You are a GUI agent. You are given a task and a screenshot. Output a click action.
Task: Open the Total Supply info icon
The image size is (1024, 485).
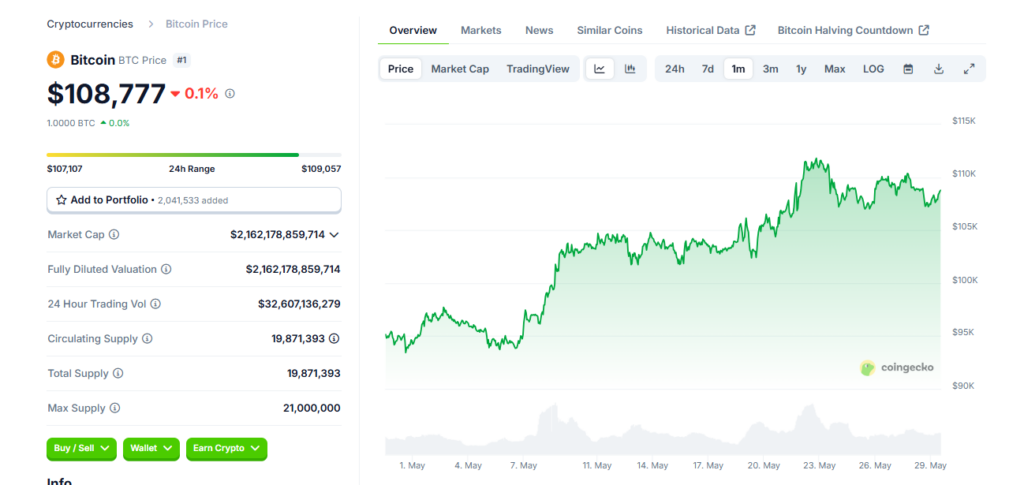click(x=118, y=373)
